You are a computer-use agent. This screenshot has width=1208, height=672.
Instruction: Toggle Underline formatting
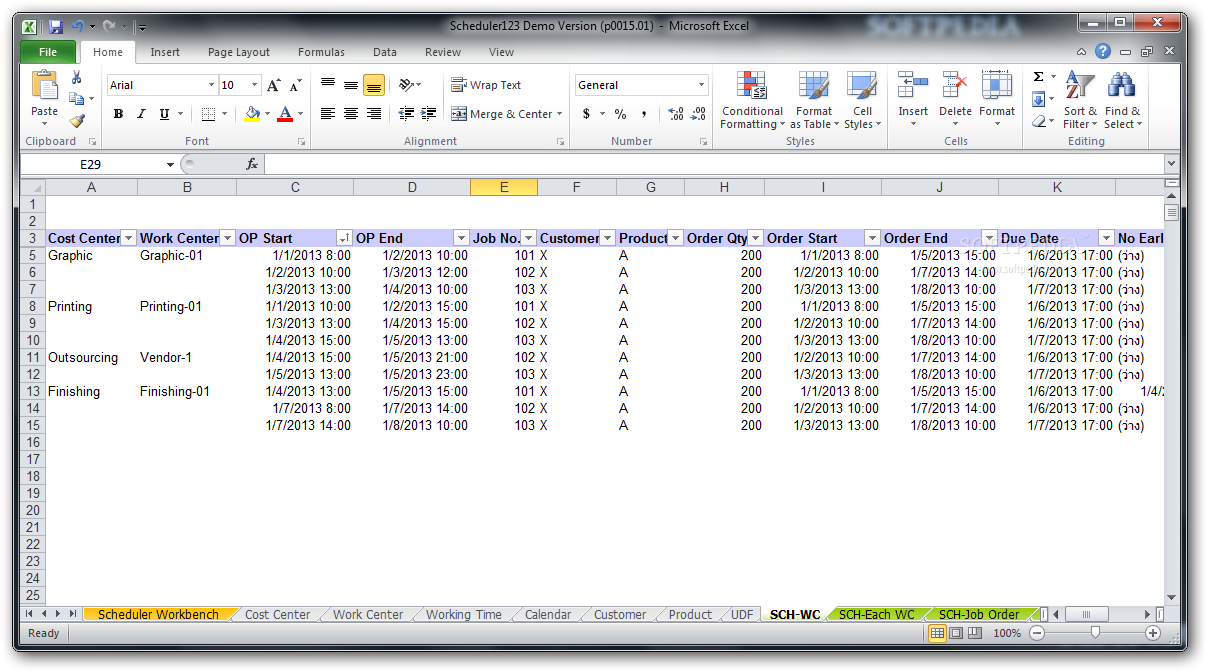tap(164, 114)
